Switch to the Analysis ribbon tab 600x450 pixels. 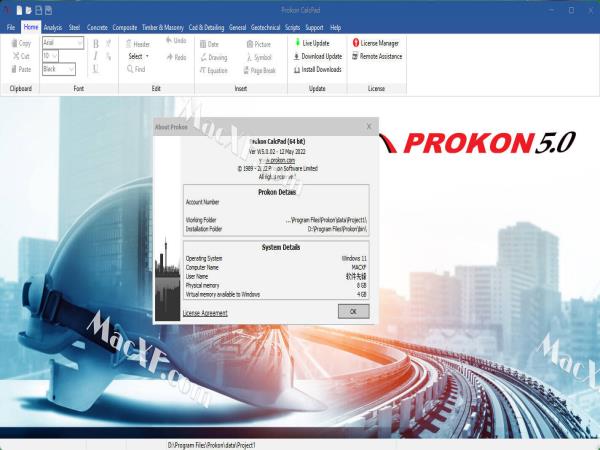(53, 28)
